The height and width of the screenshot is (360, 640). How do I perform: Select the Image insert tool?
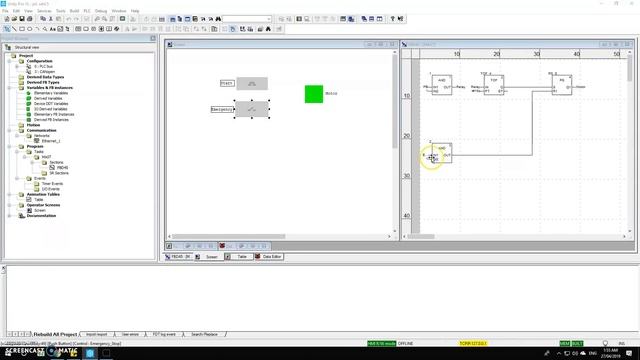coord(60,29)
